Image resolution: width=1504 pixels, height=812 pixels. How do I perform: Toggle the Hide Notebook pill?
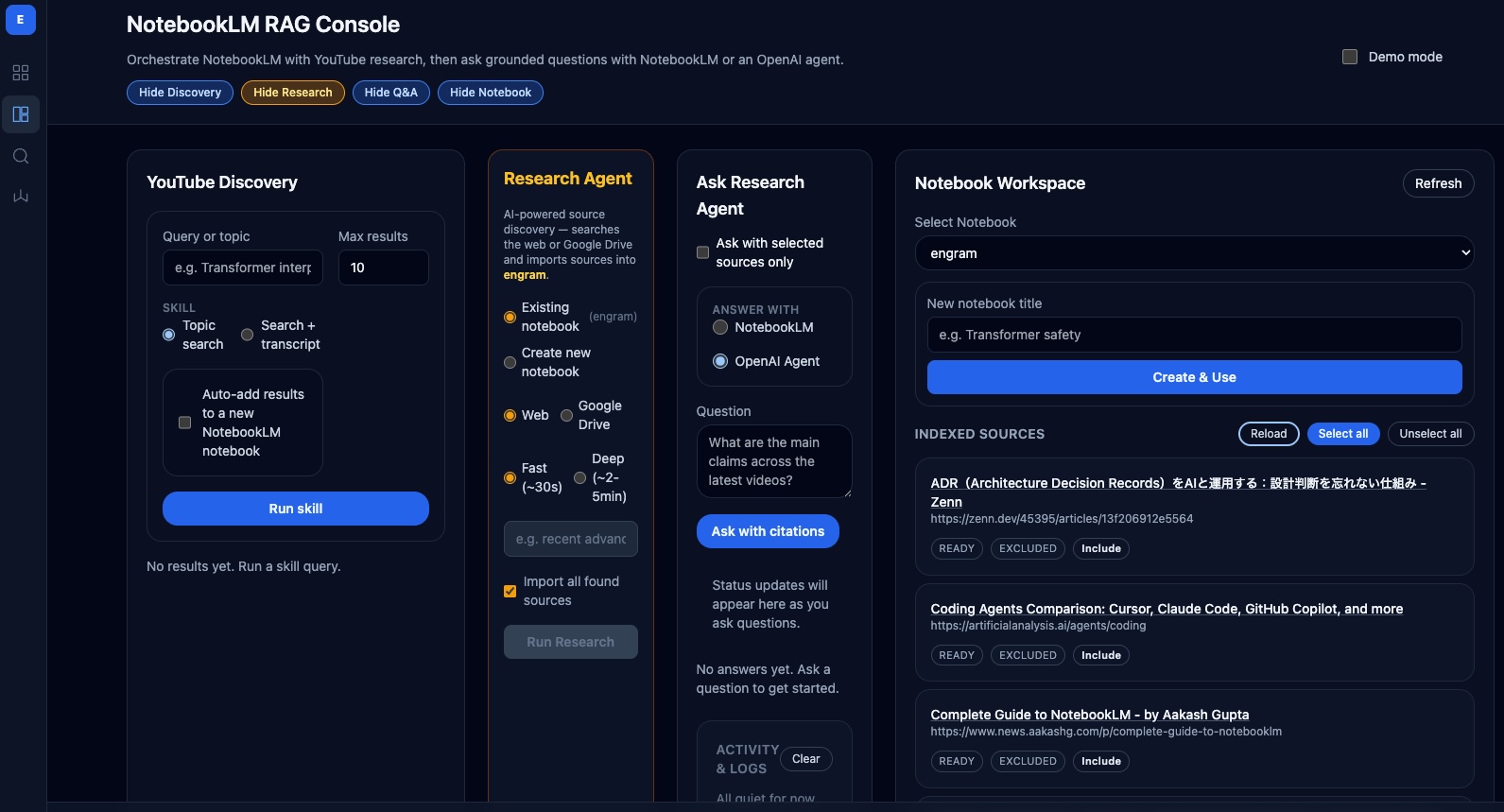[x=491, y=93]
